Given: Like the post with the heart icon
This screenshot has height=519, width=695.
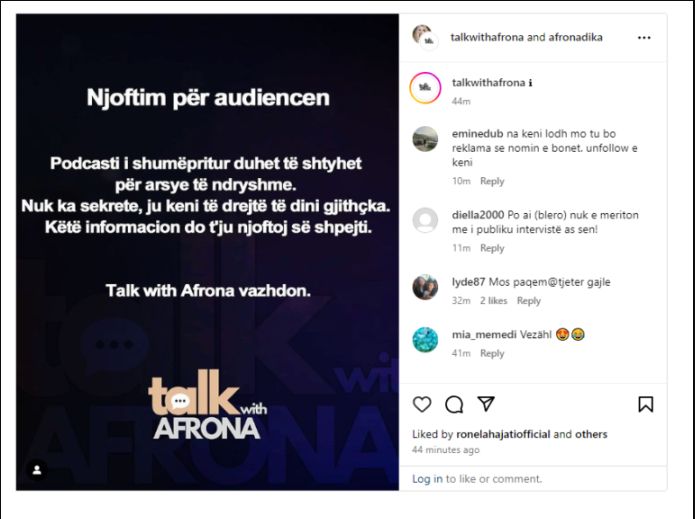Looking at the screenshot, I should click(422, 404).
